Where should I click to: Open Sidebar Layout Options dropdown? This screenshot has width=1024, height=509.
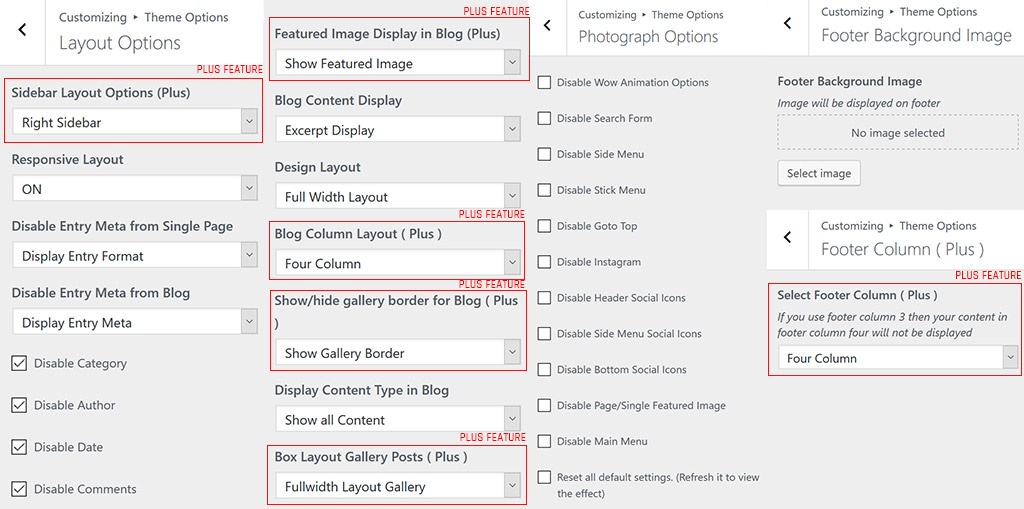pos(134,122)
